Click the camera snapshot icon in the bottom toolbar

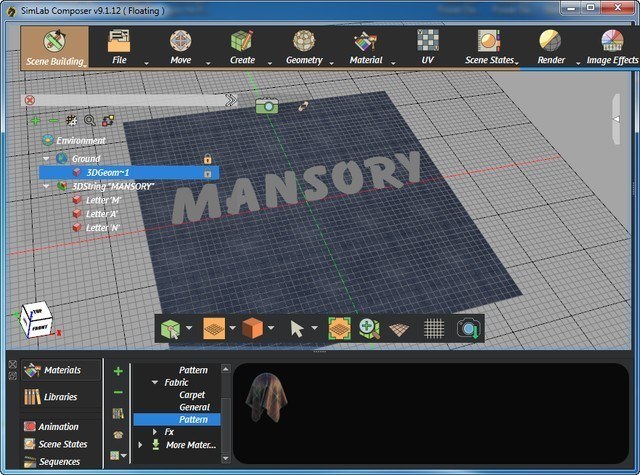(467, 327)
